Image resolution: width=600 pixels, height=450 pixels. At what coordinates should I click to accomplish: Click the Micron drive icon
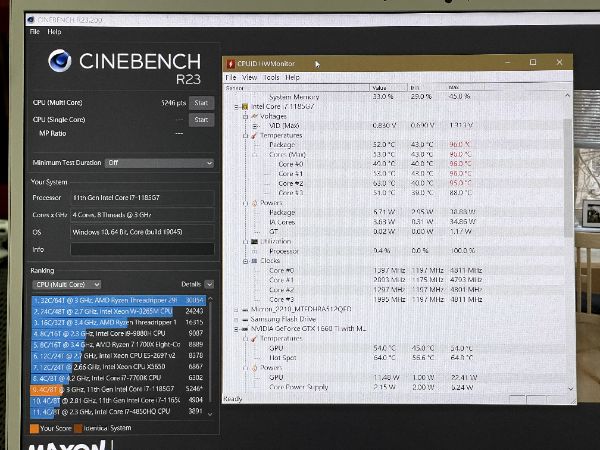tap(245, 310)
